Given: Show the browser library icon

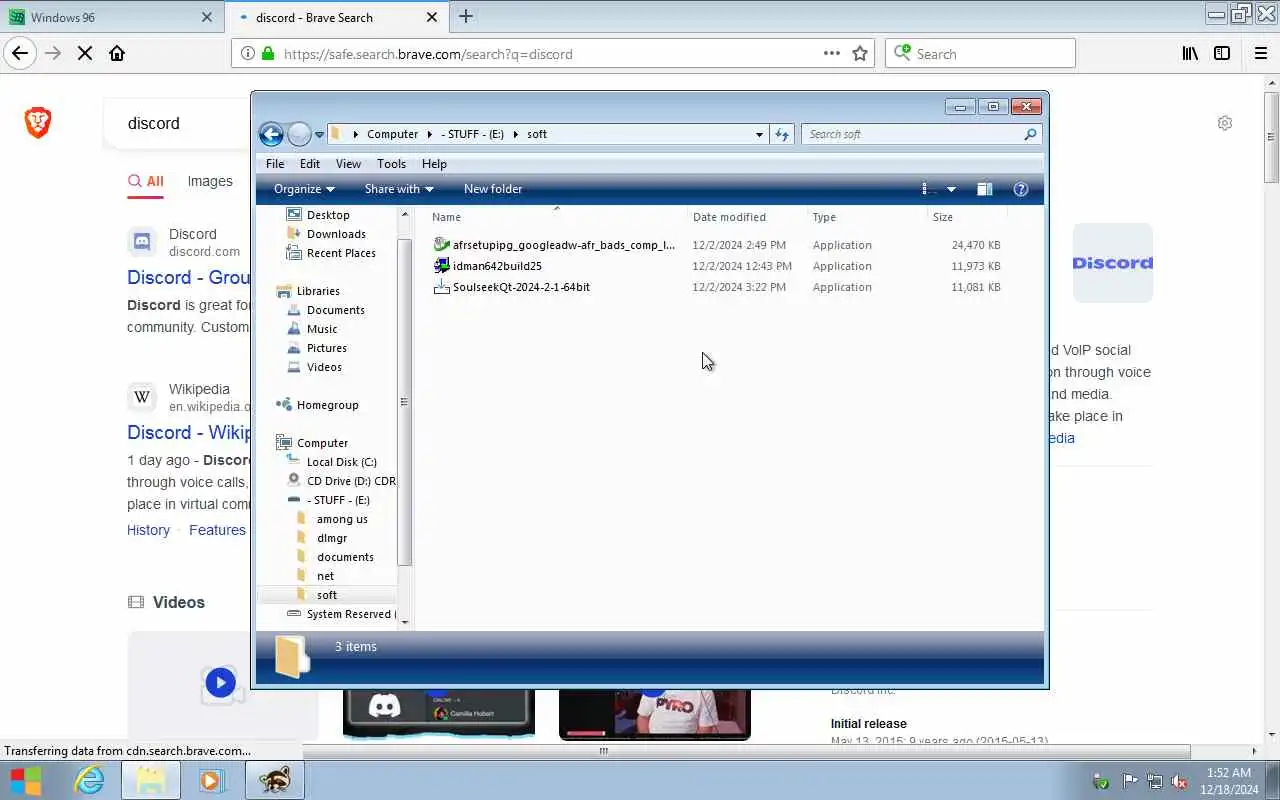Looking at the screenshot, I should tap(1190, 54).
